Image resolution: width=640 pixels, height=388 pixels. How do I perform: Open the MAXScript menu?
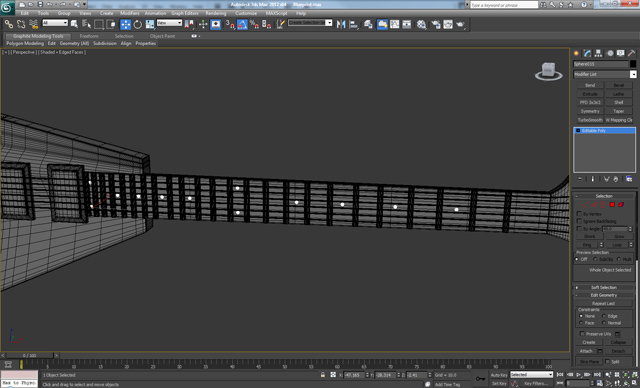coord(276,13)
